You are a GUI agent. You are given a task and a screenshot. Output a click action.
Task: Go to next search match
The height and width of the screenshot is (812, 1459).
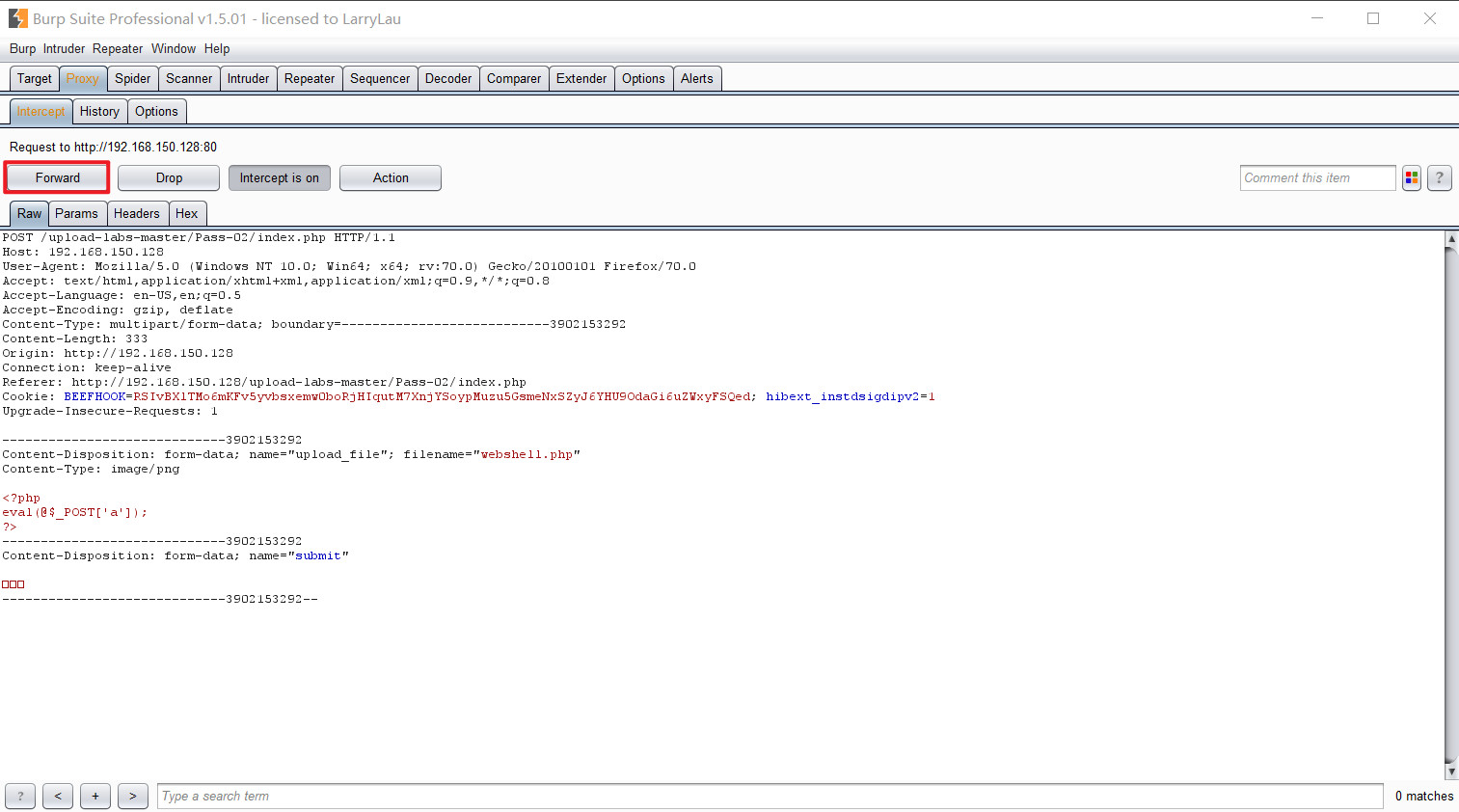coord(133,796)
